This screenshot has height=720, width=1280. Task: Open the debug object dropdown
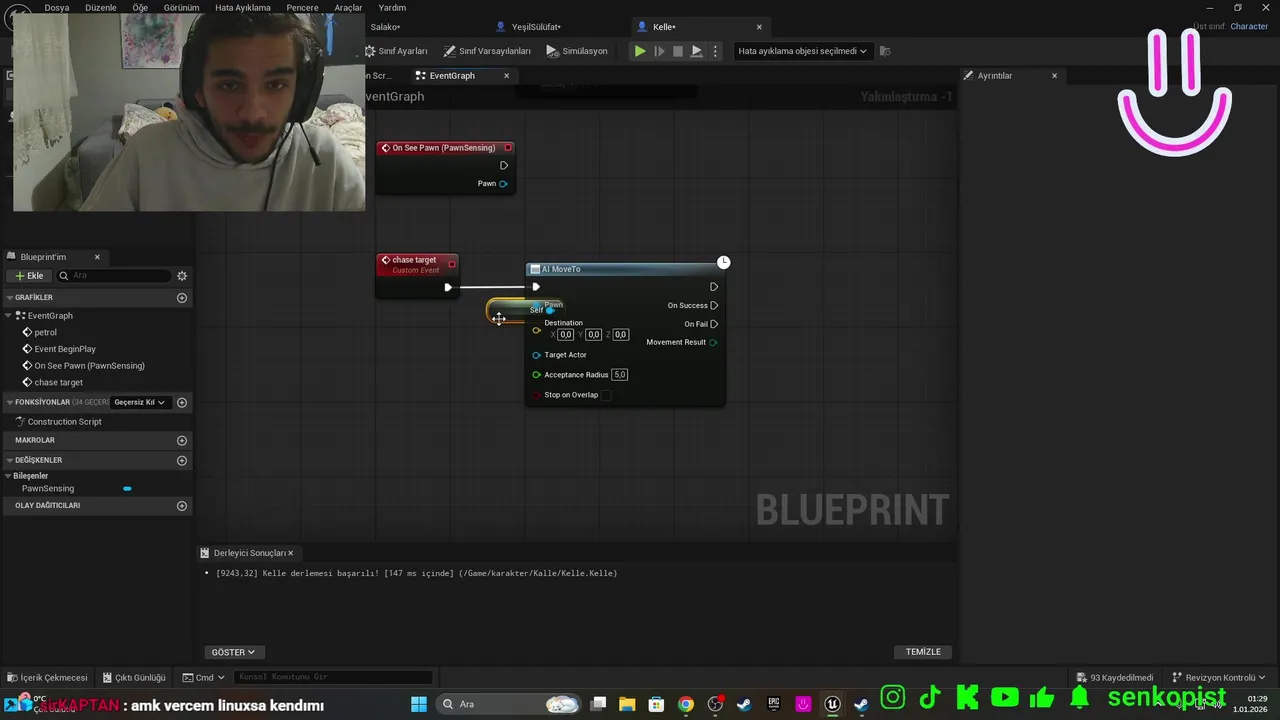802,51
